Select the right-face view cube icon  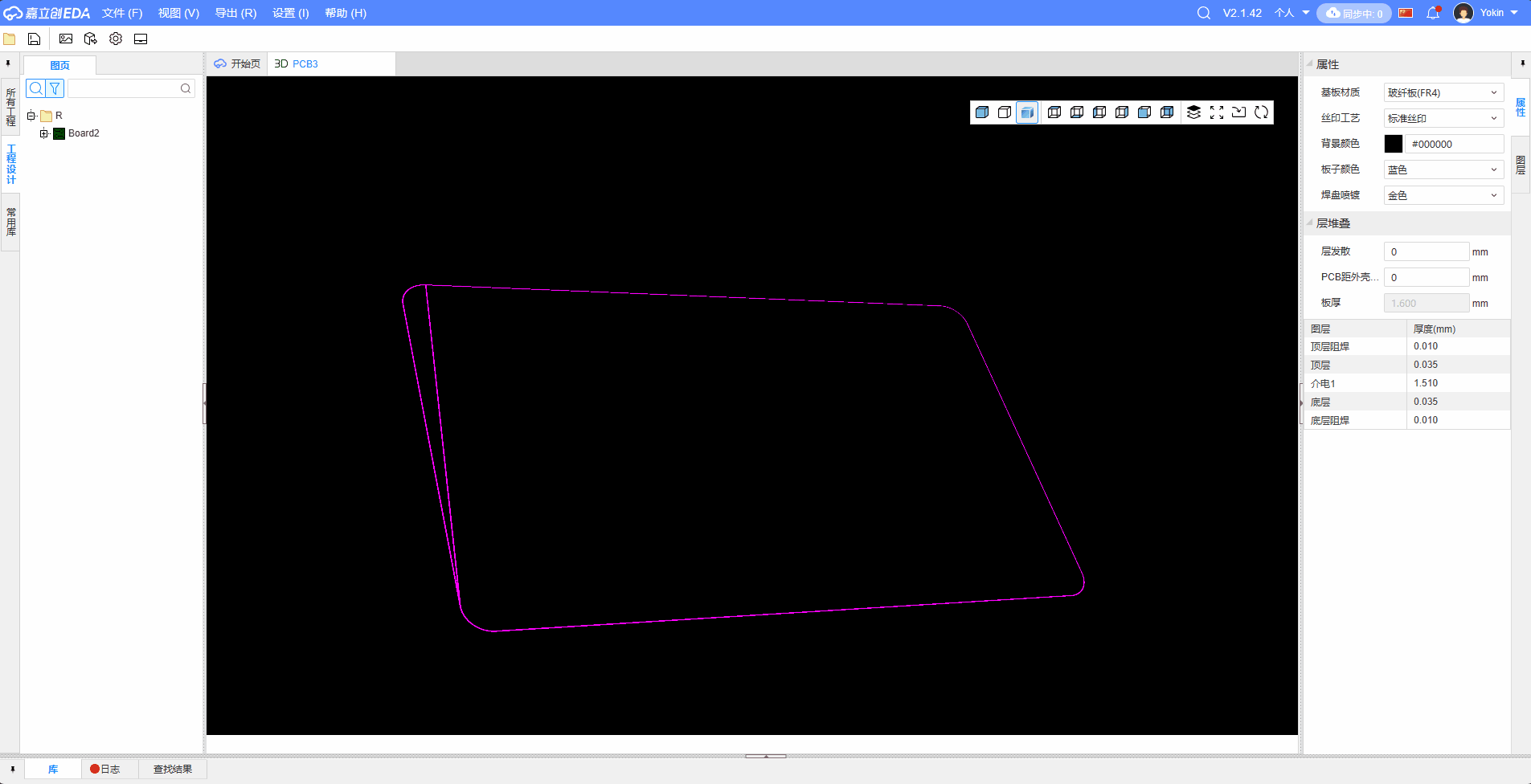click(1122, 112)
